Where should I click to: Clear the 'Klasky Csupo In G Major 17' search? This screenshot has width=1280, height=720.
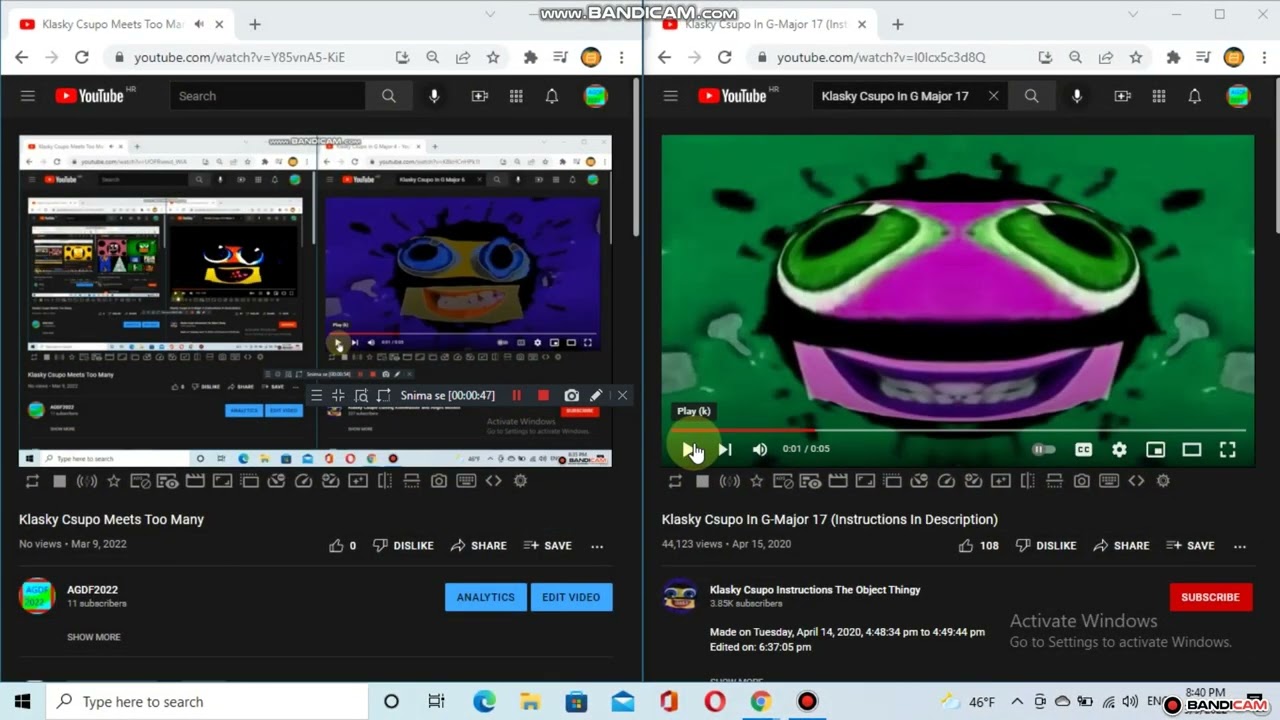[993, 96]
